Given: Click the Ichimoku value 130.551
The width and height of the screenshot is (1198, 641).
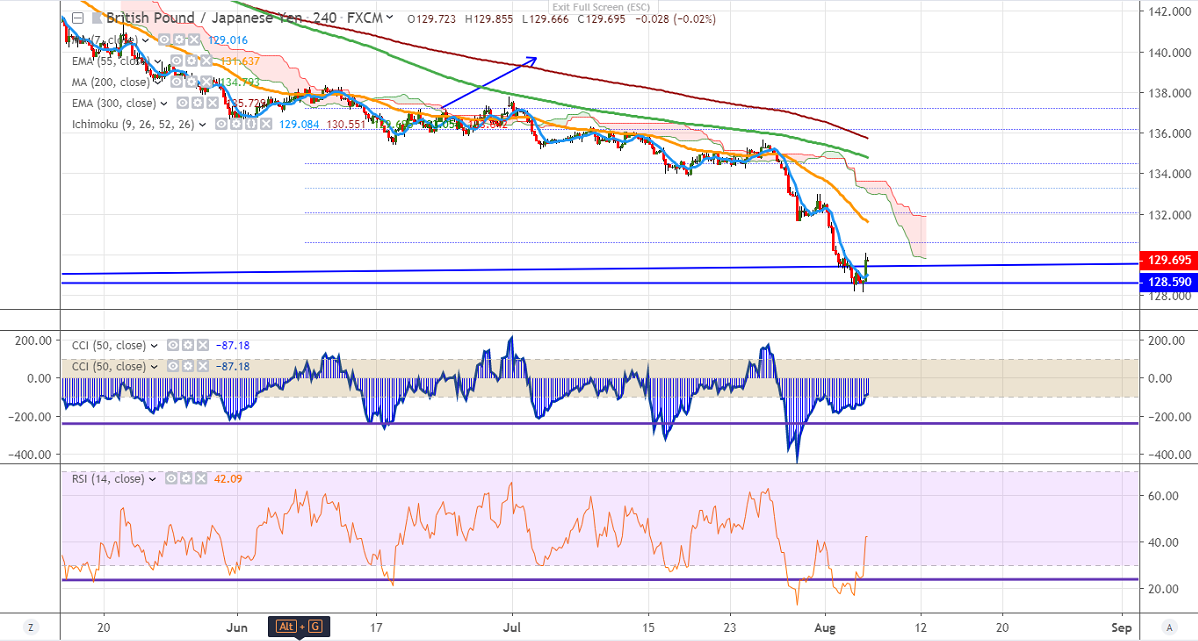Looking at the screenshot, I should pos(345,125).
